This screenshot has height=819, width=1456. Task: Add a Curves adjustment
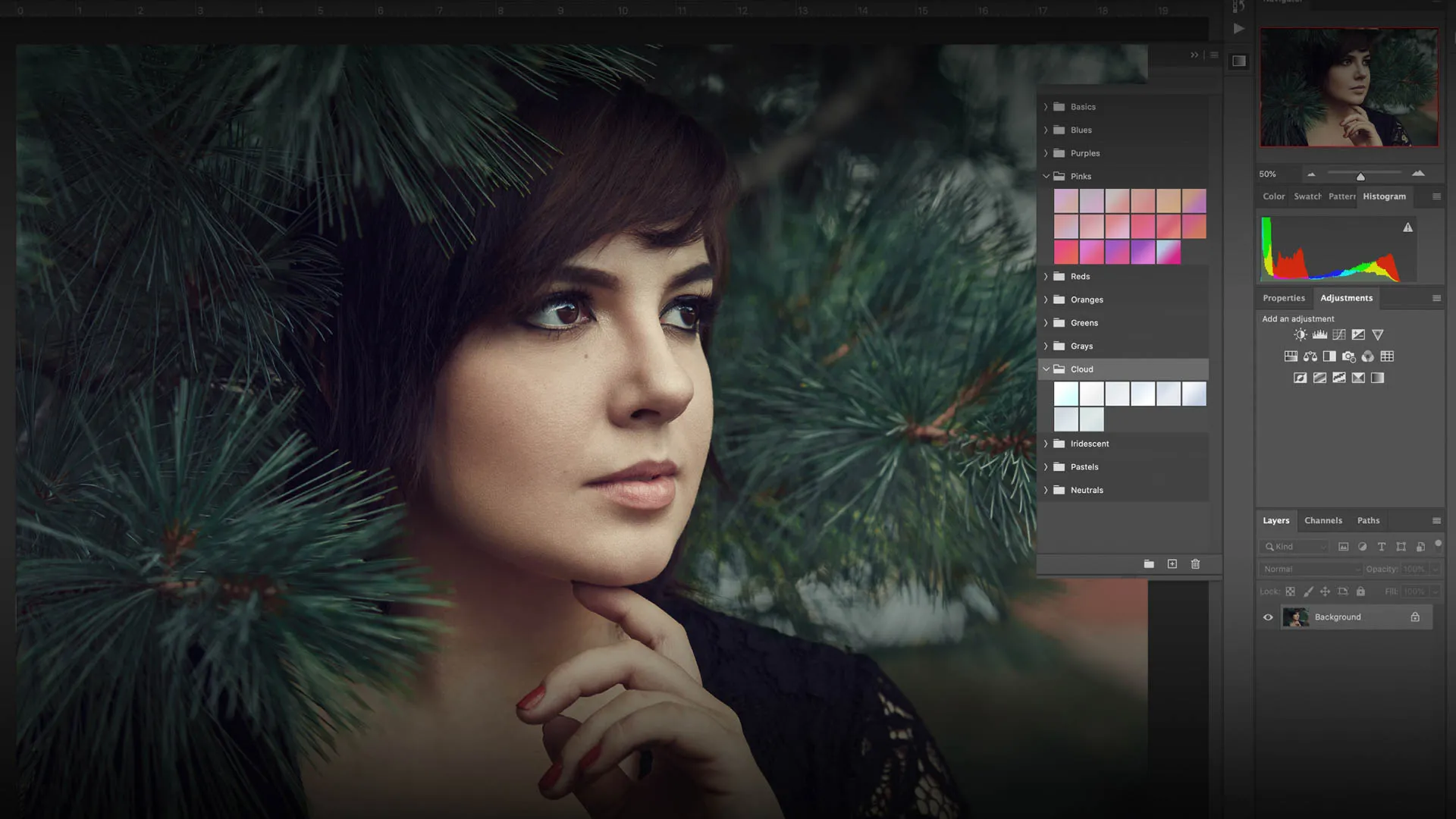[1339, 334]
